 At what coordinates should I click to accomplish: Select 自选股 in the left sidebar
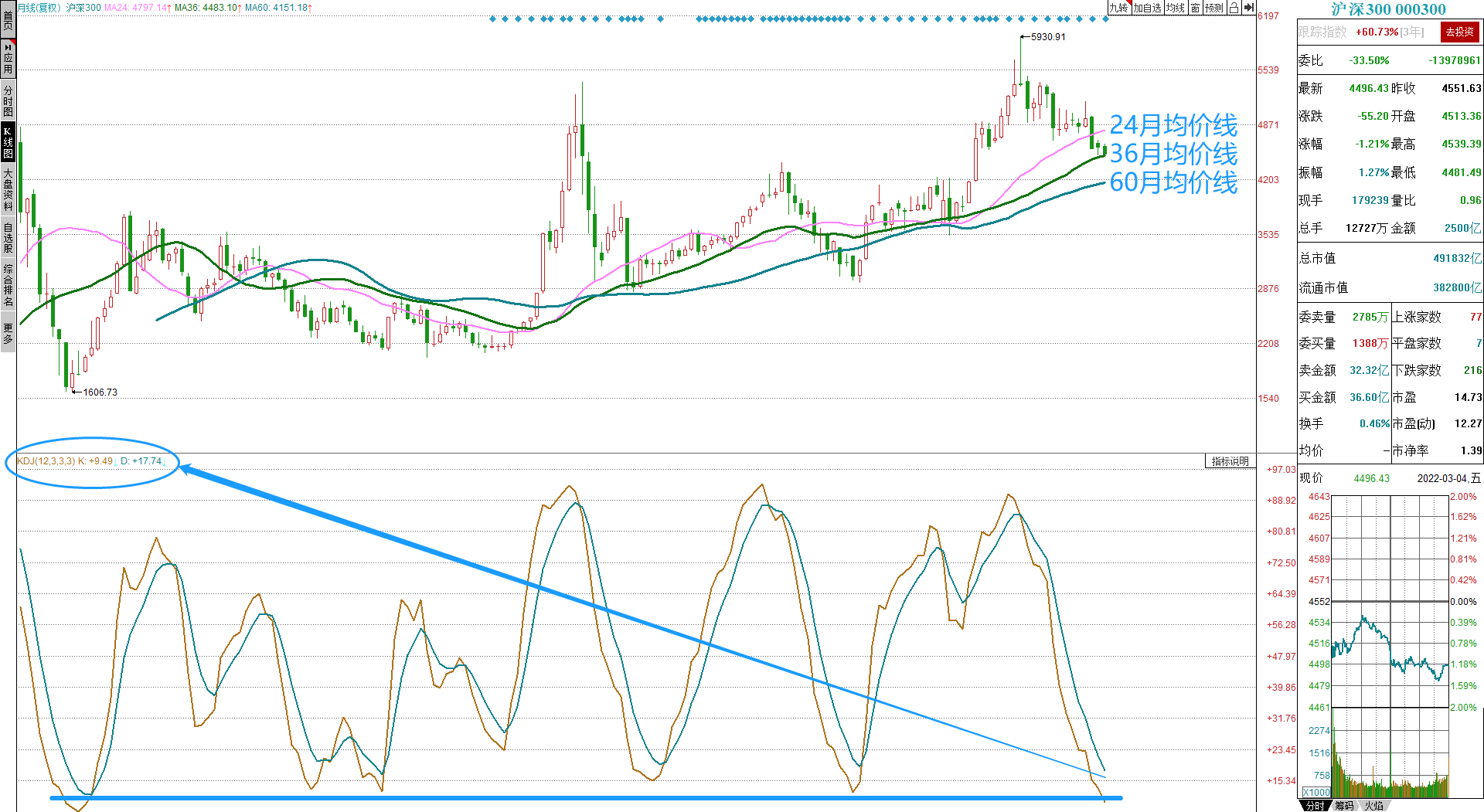pos(8,238)
